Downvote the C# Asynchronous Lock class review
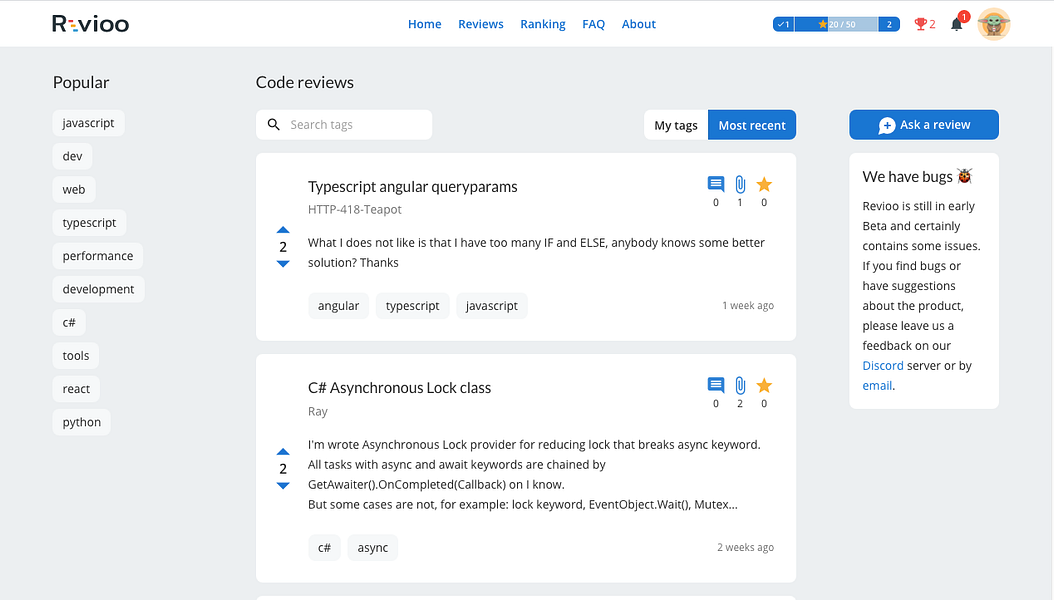The width and height of the screenshot is (1054, 600). pyautogui.click(x=283, y=486)
